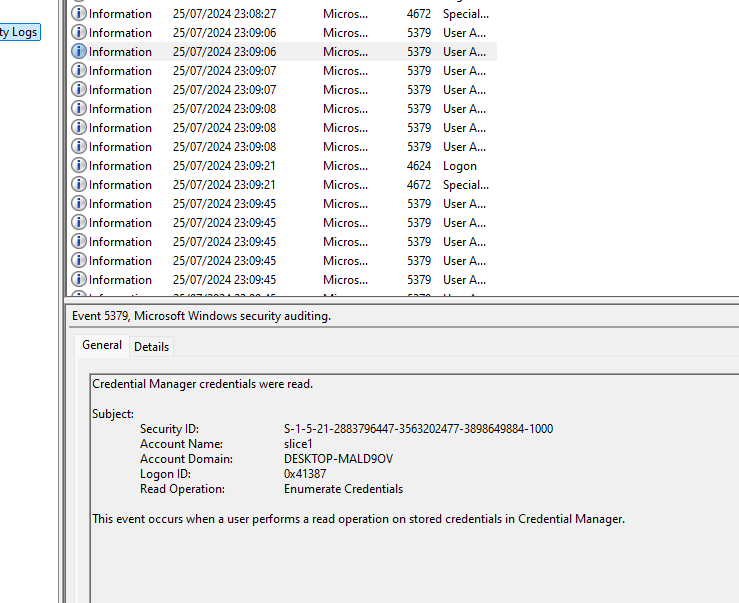This screenshot has height=603, width=739.
Task: Click info icon on first 23:09:07 row
Action: tap(79, 71)
